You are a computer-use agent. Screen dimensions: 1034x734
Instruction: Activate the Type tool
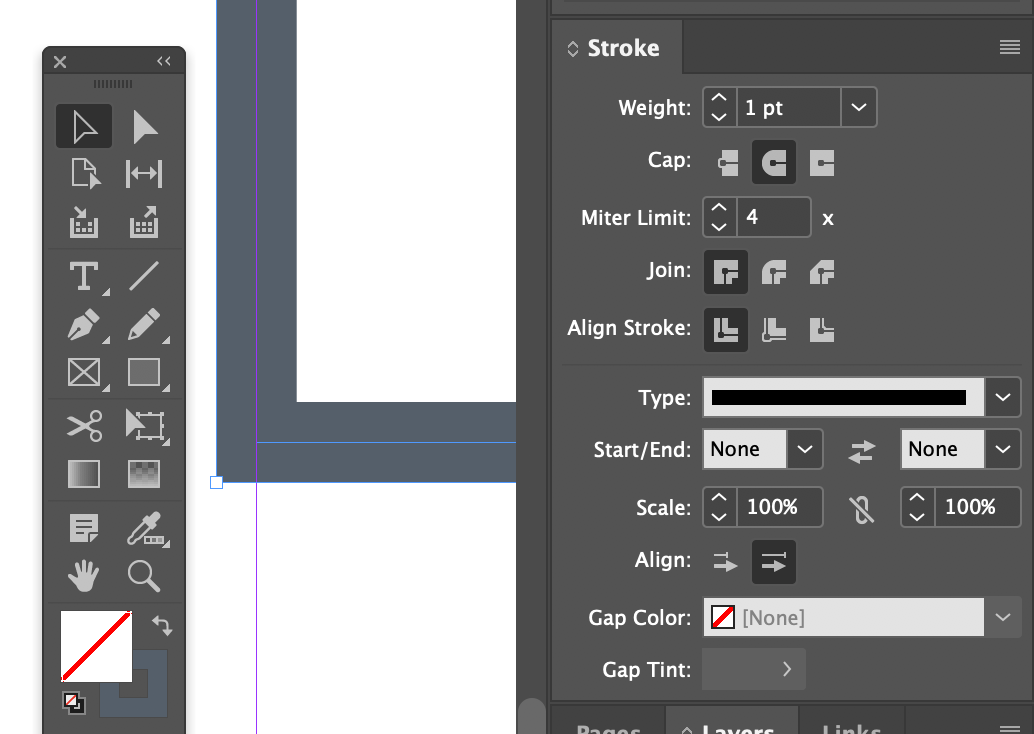(x=84, y=275)
